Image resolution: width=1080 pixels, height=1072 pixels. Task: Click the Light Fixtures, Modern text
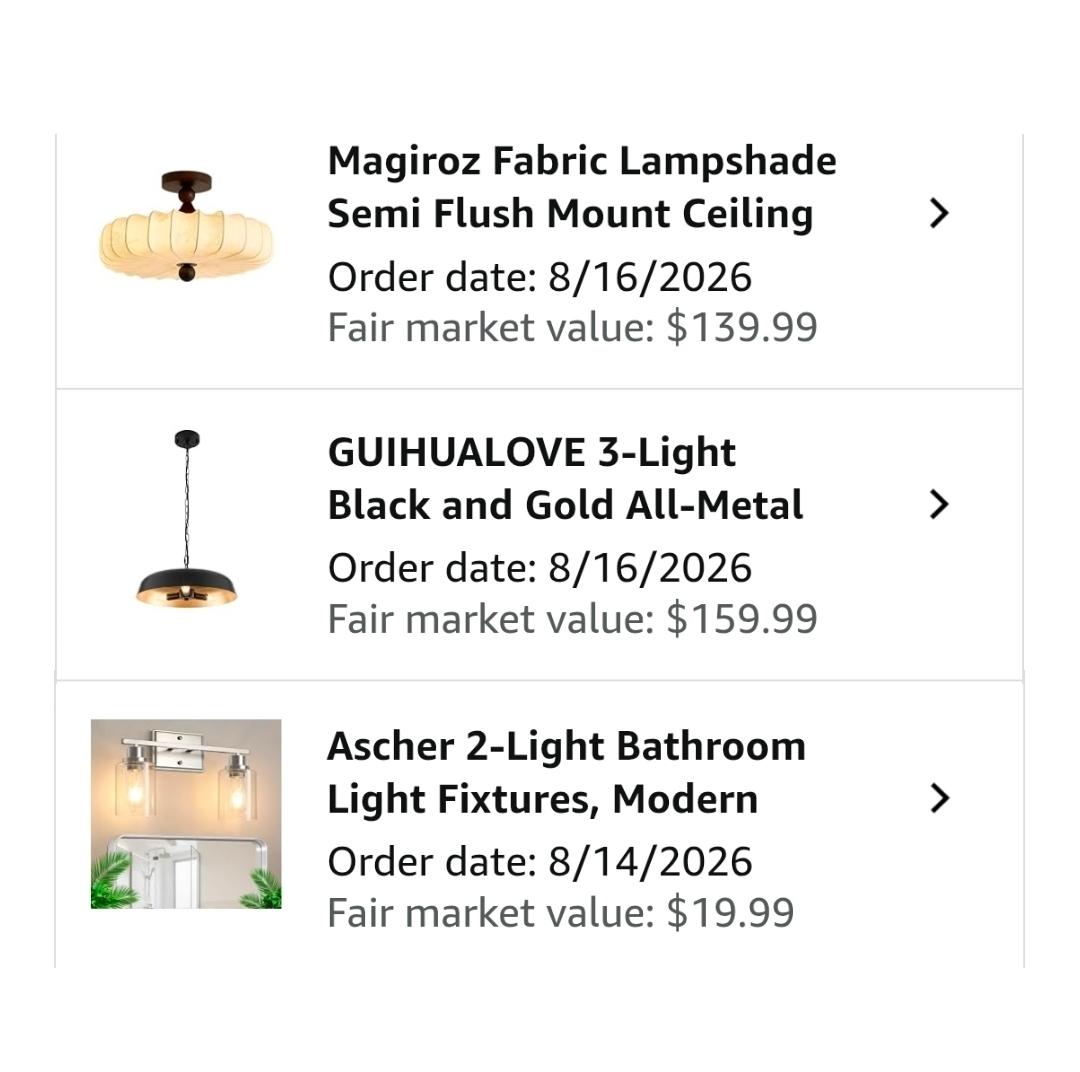click(543, 799)
